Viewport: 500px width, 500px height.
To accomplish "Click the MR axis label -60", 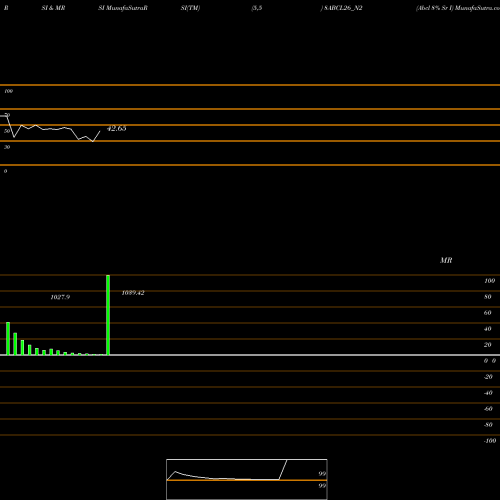I will click(488, 409).
